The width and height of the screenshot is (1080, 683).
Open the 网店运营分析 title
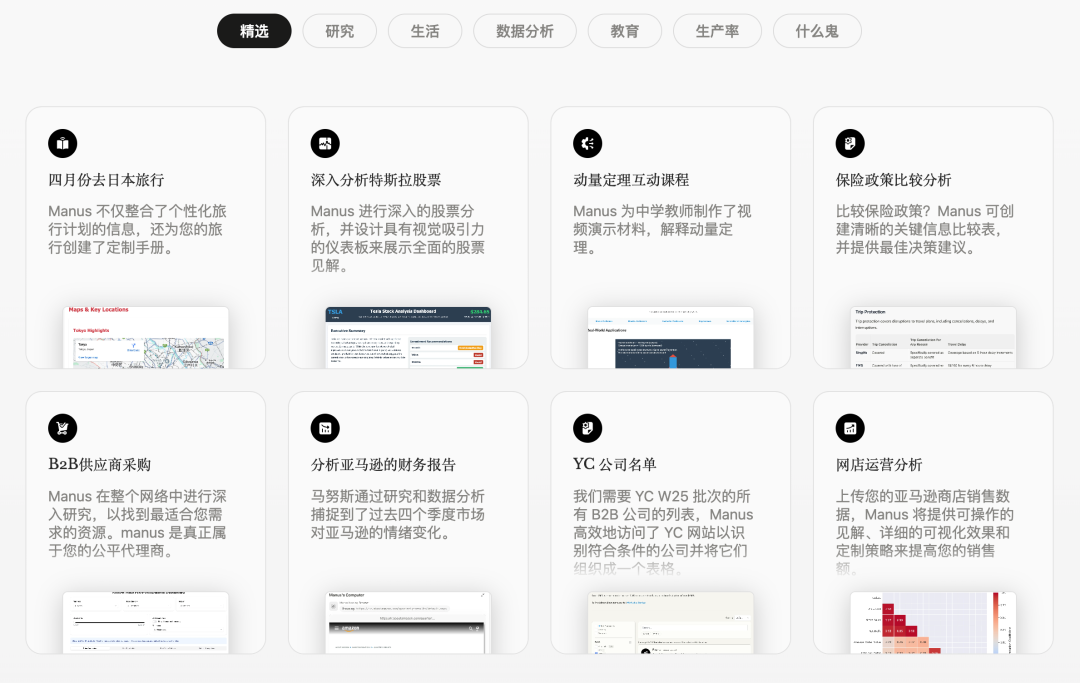(x=879, y=465)
